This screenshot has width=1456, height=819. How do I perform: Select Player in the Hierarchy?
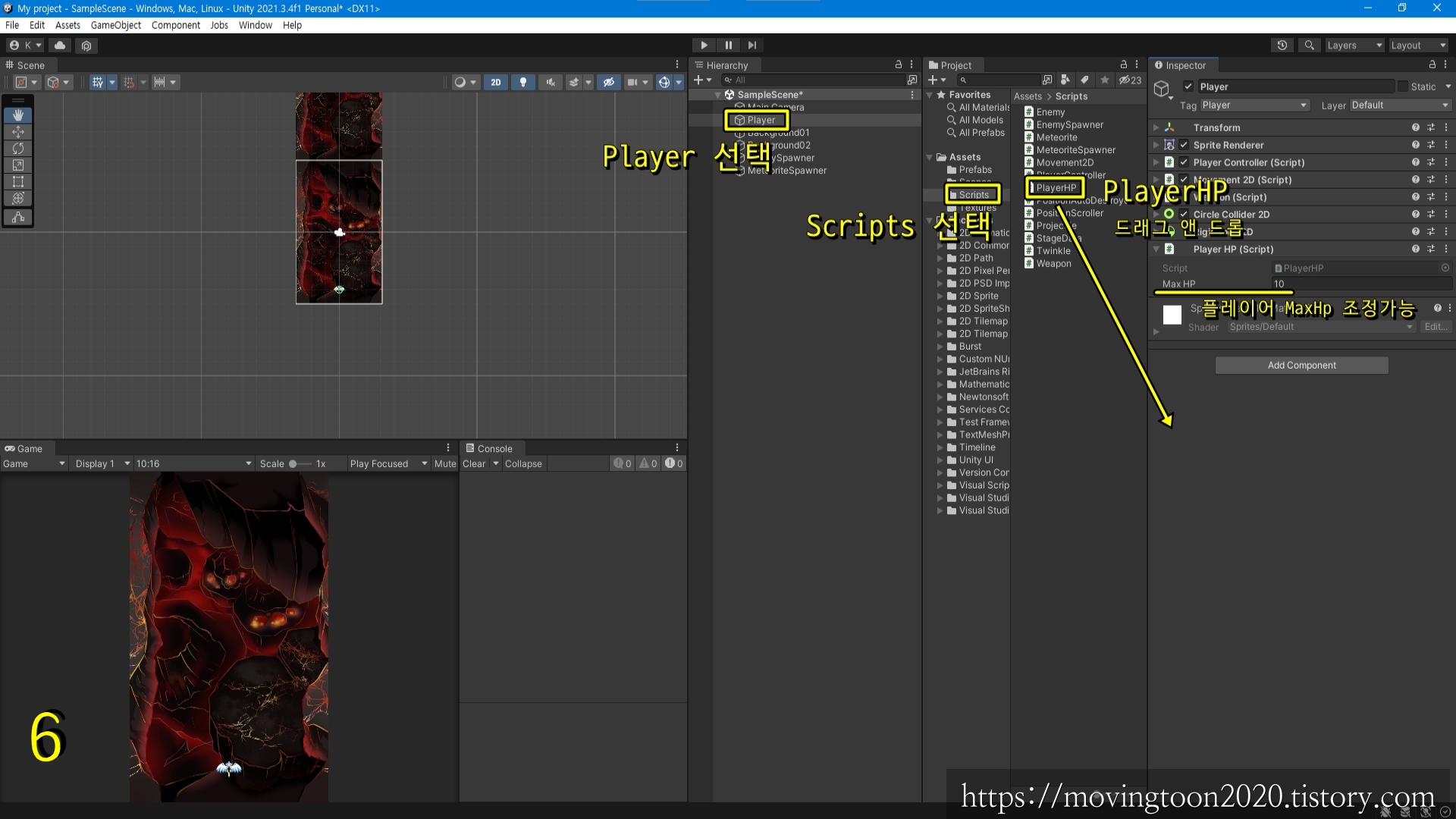(x=761, y=120)
